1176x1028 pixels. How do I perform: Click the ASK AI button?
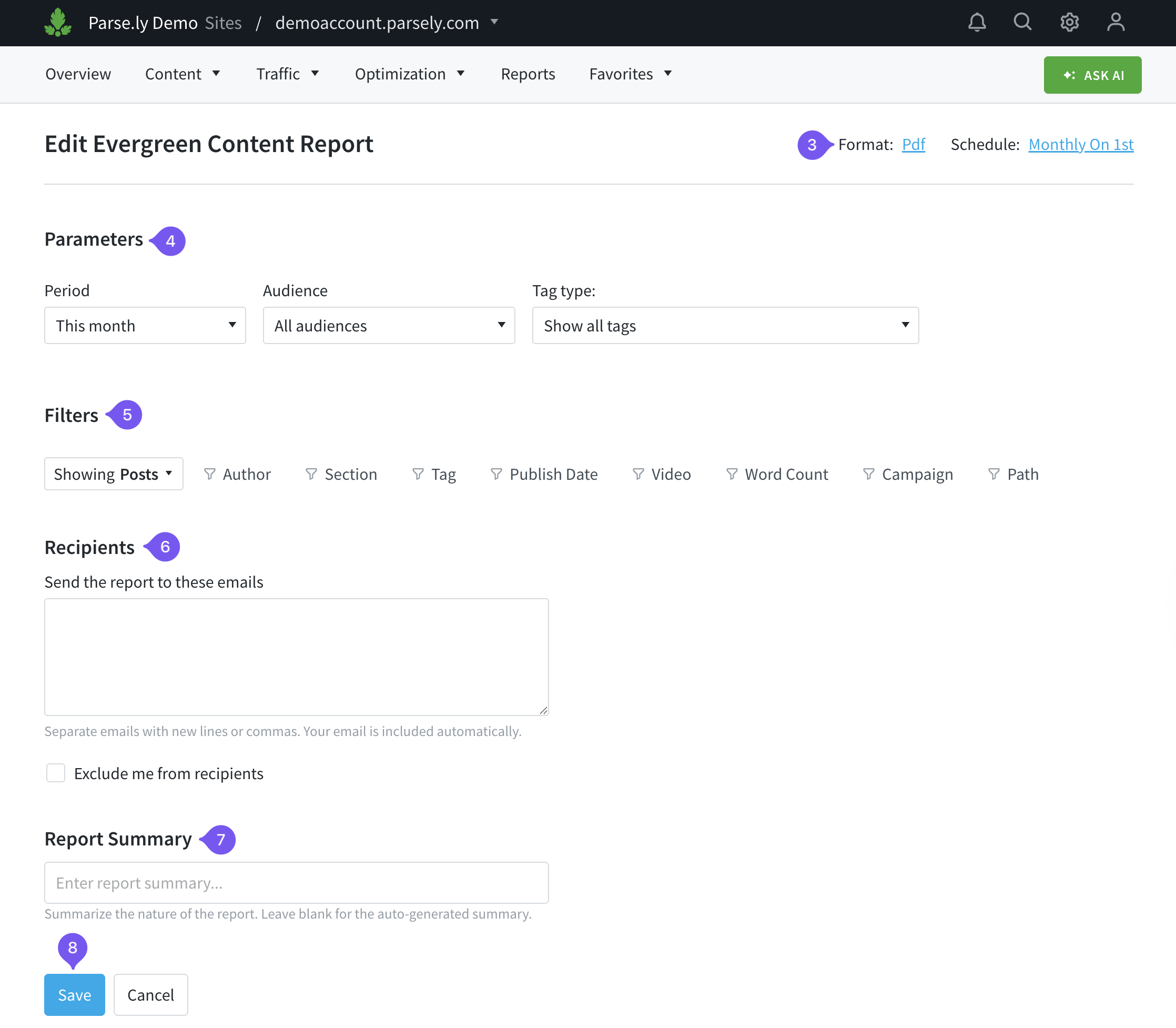[1092, 75]
